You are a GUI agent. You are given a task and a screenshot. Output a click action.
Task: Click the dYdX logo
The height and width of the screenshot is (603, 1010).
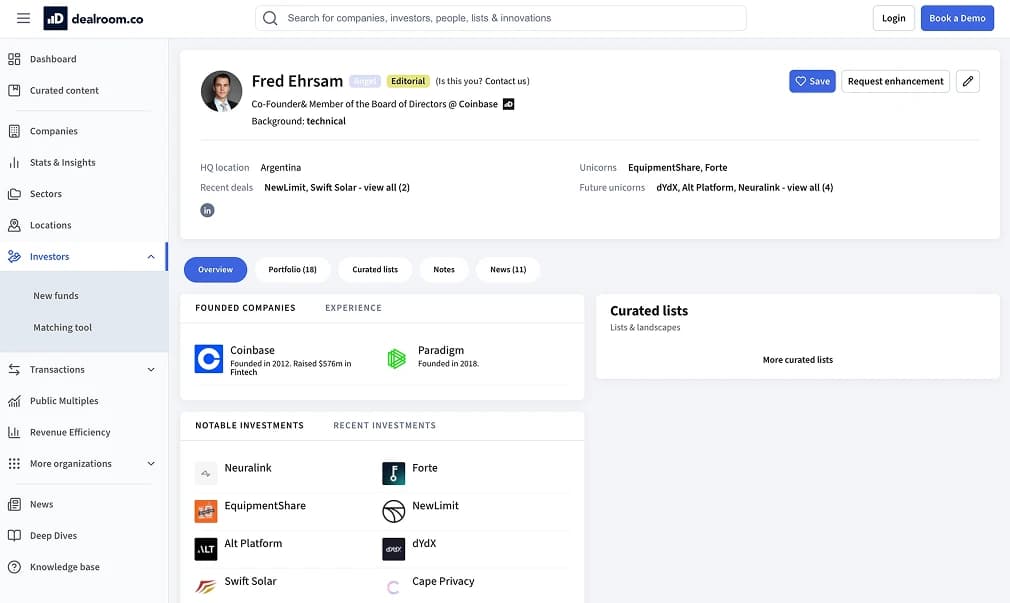[x=394, y=550]
